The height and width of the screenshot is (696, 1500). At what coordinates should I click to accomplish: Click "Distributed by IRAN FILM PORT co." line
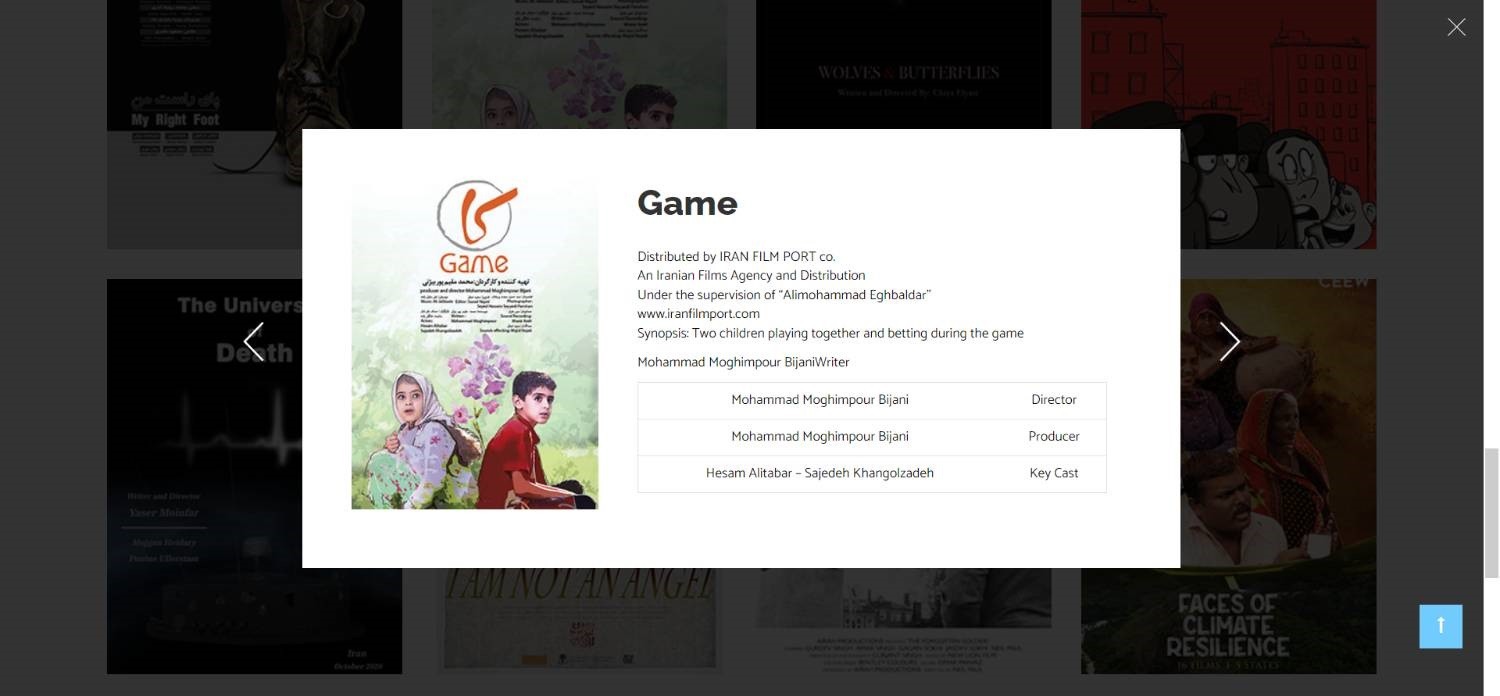click(736, 257)
